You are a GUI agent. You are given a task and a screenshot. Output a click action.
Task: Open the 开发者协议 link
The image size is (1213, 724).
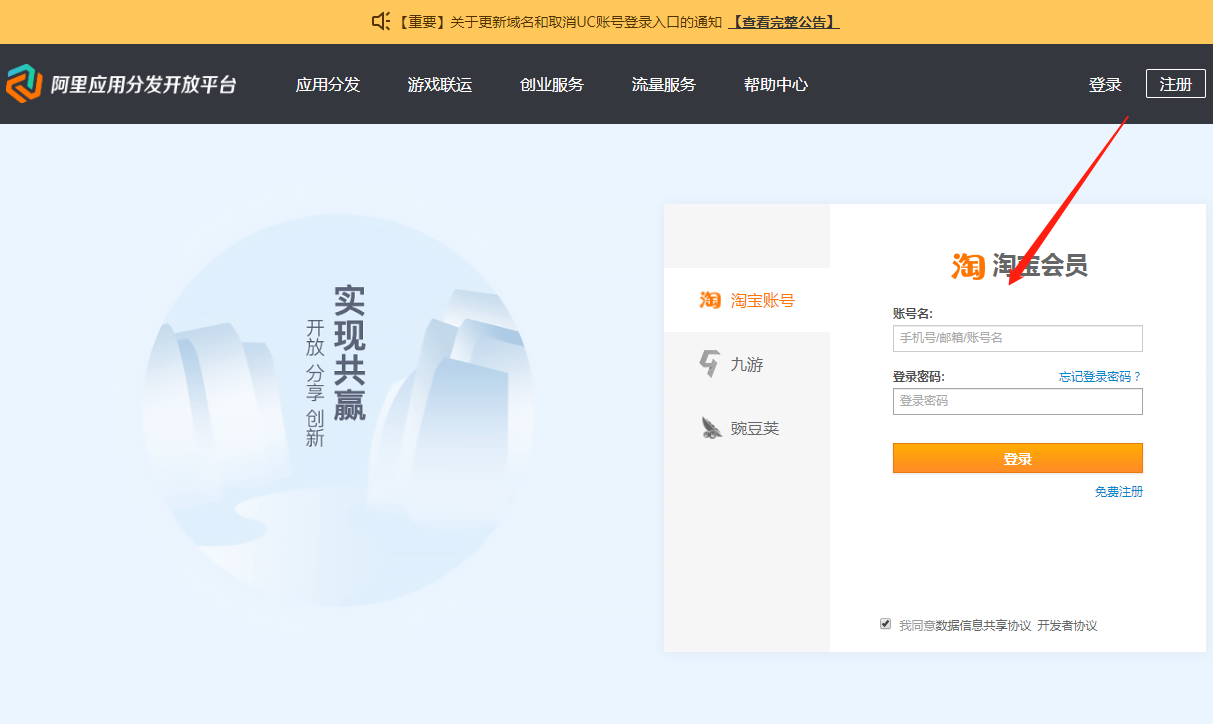pos(1067,626)
